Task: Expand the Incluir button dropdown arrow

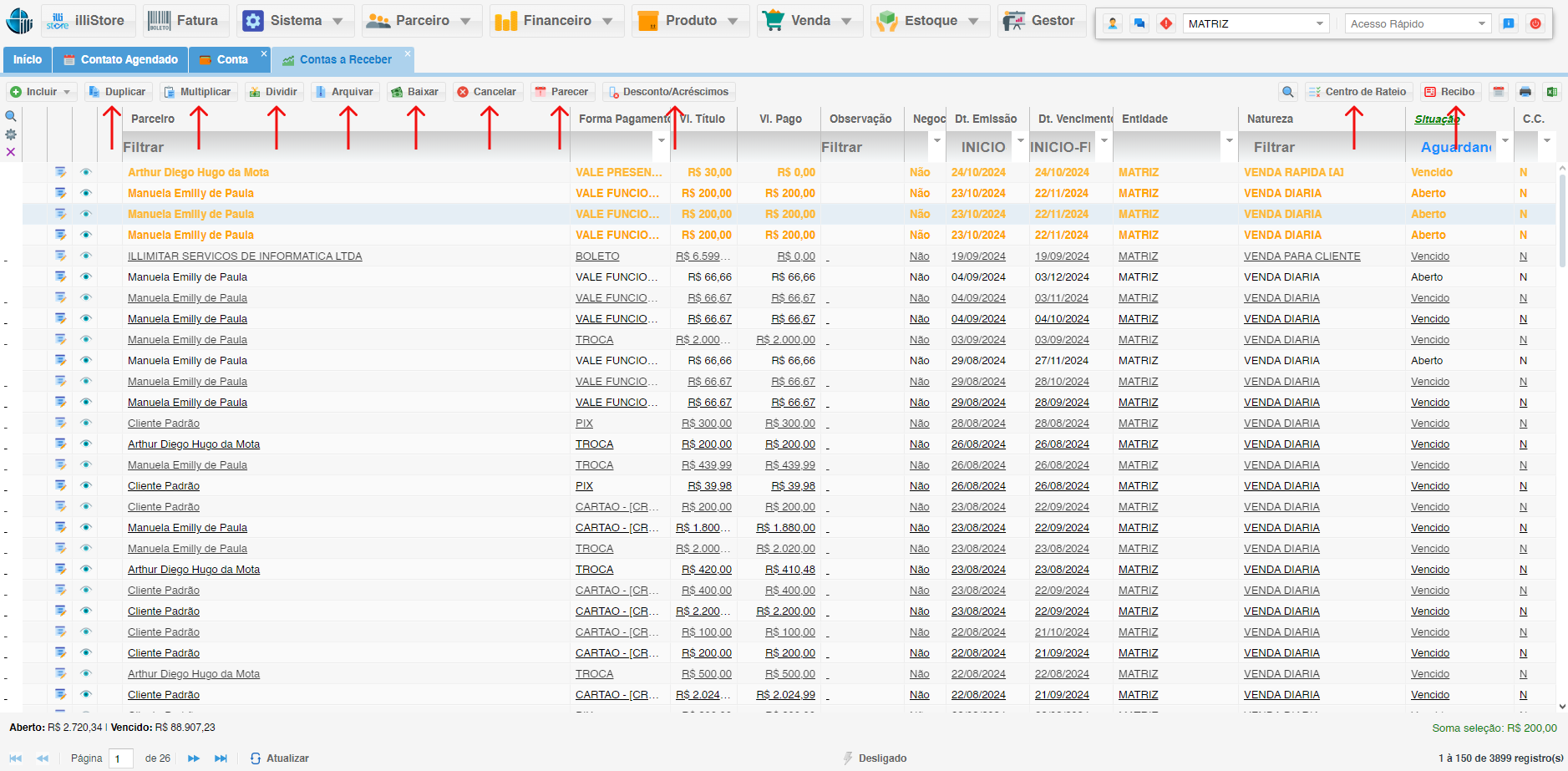Action: click(68, 92)
